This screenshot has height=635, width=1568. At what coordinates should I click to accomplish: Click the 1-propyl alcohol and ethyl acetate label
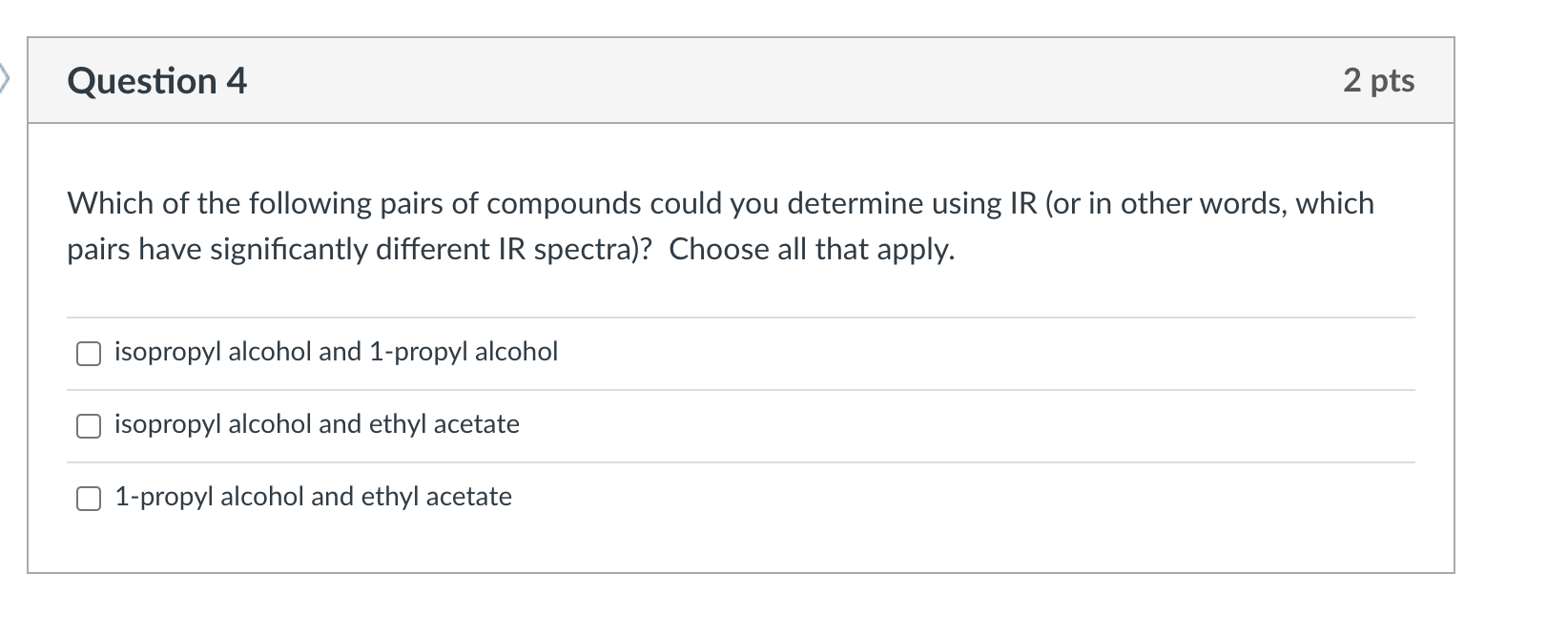[313, 497]
